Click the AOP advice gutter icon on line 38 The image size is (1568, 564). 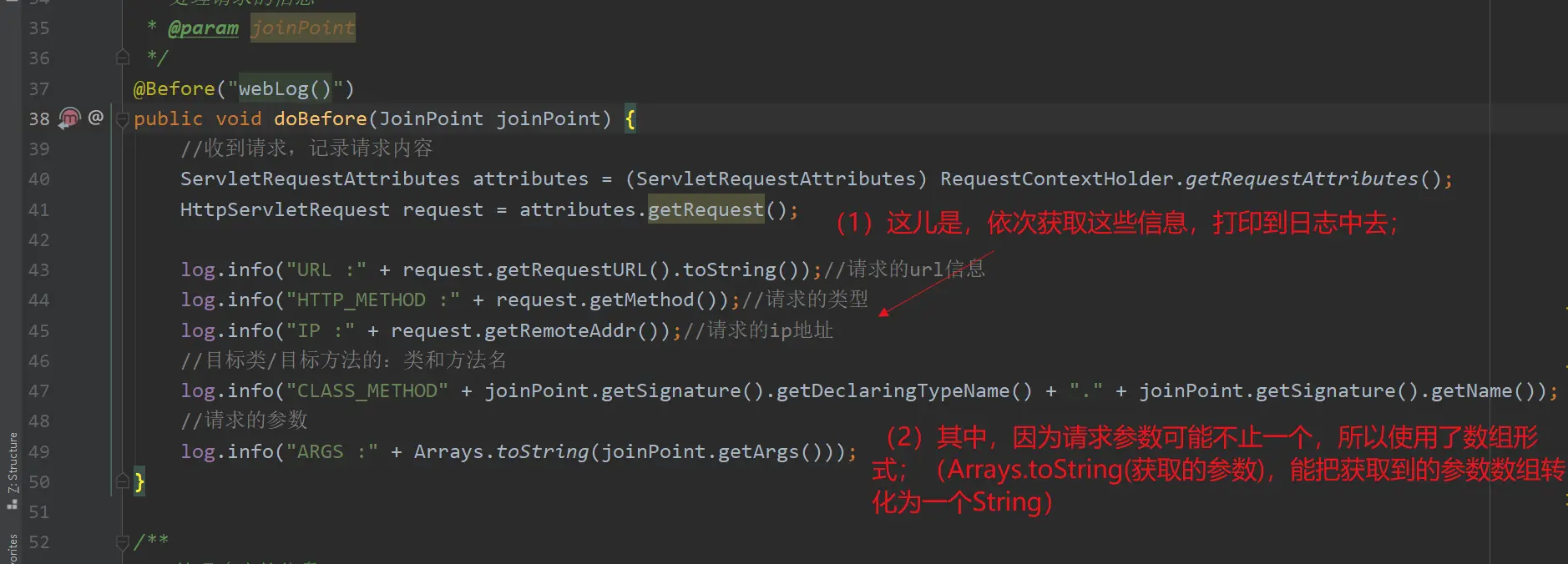69,118
